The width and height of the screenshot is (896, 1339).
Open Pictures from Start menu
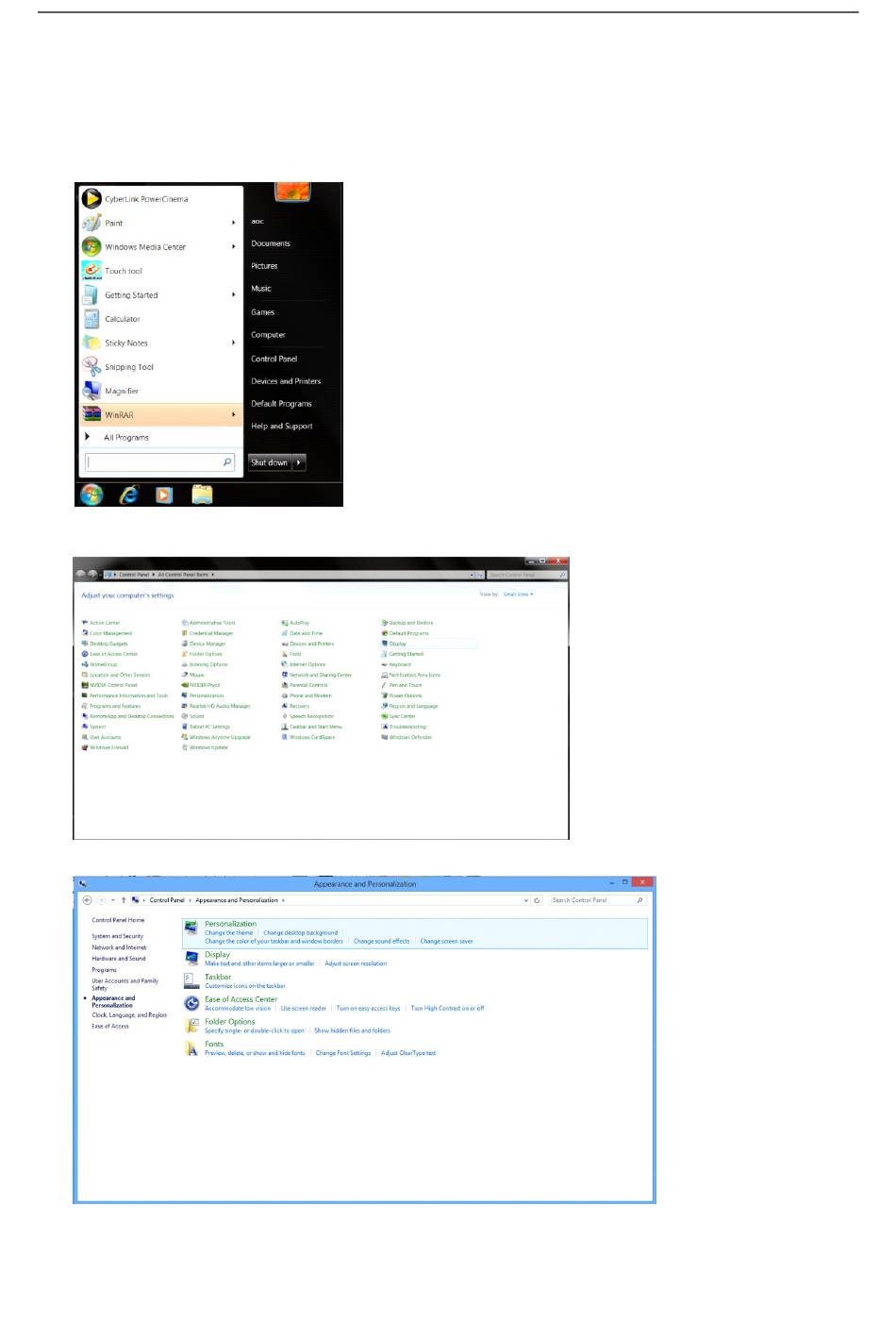pos(264,266)
